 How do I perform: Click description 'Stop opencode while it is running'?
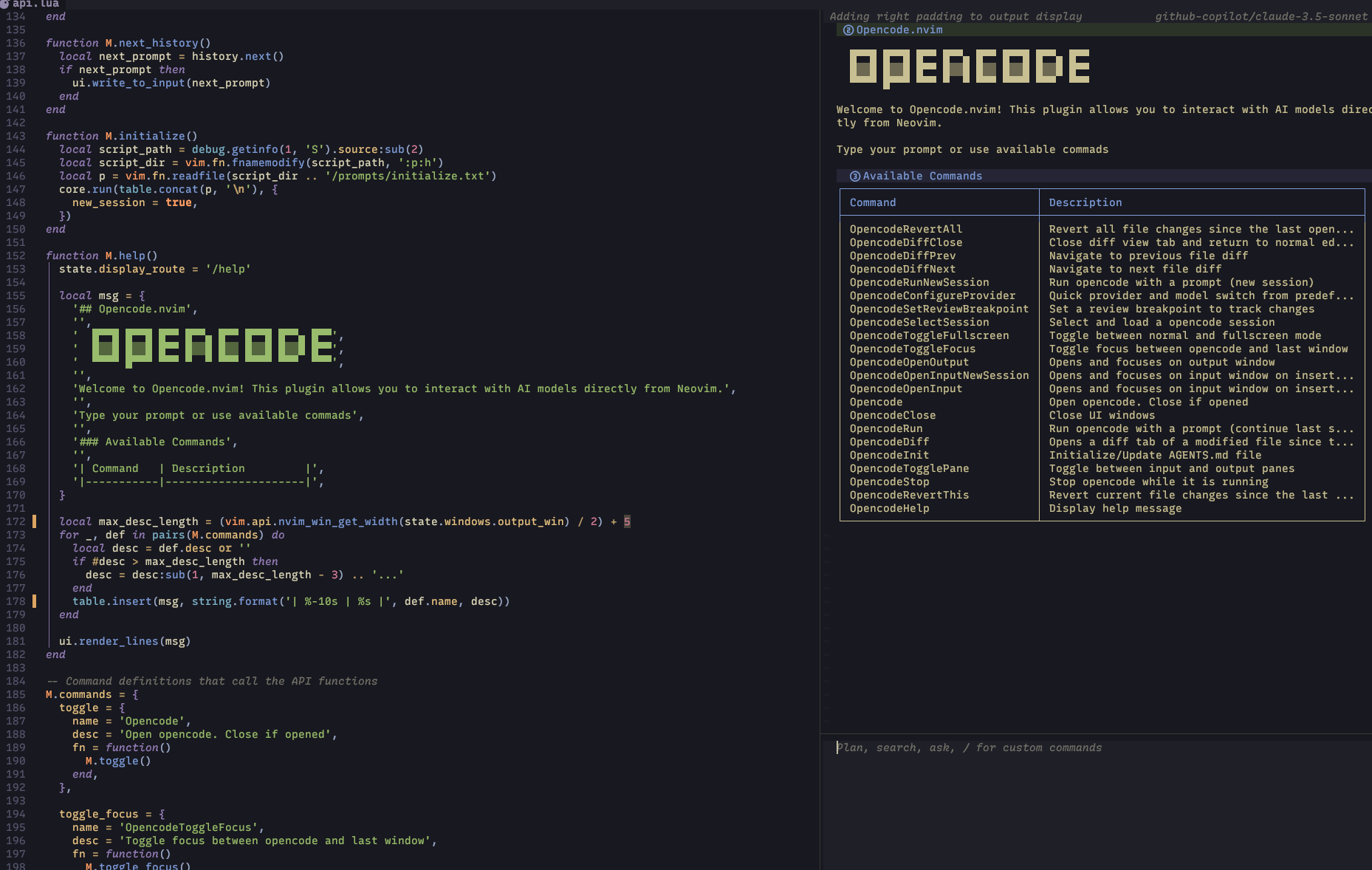1159,482
